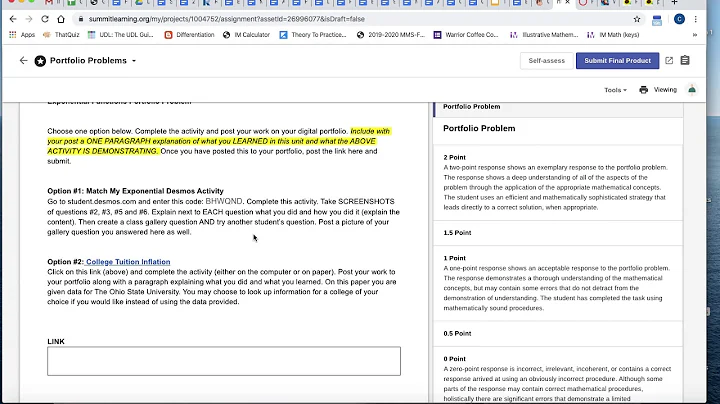
Task: Close the active browser tab
Action: 568,2
